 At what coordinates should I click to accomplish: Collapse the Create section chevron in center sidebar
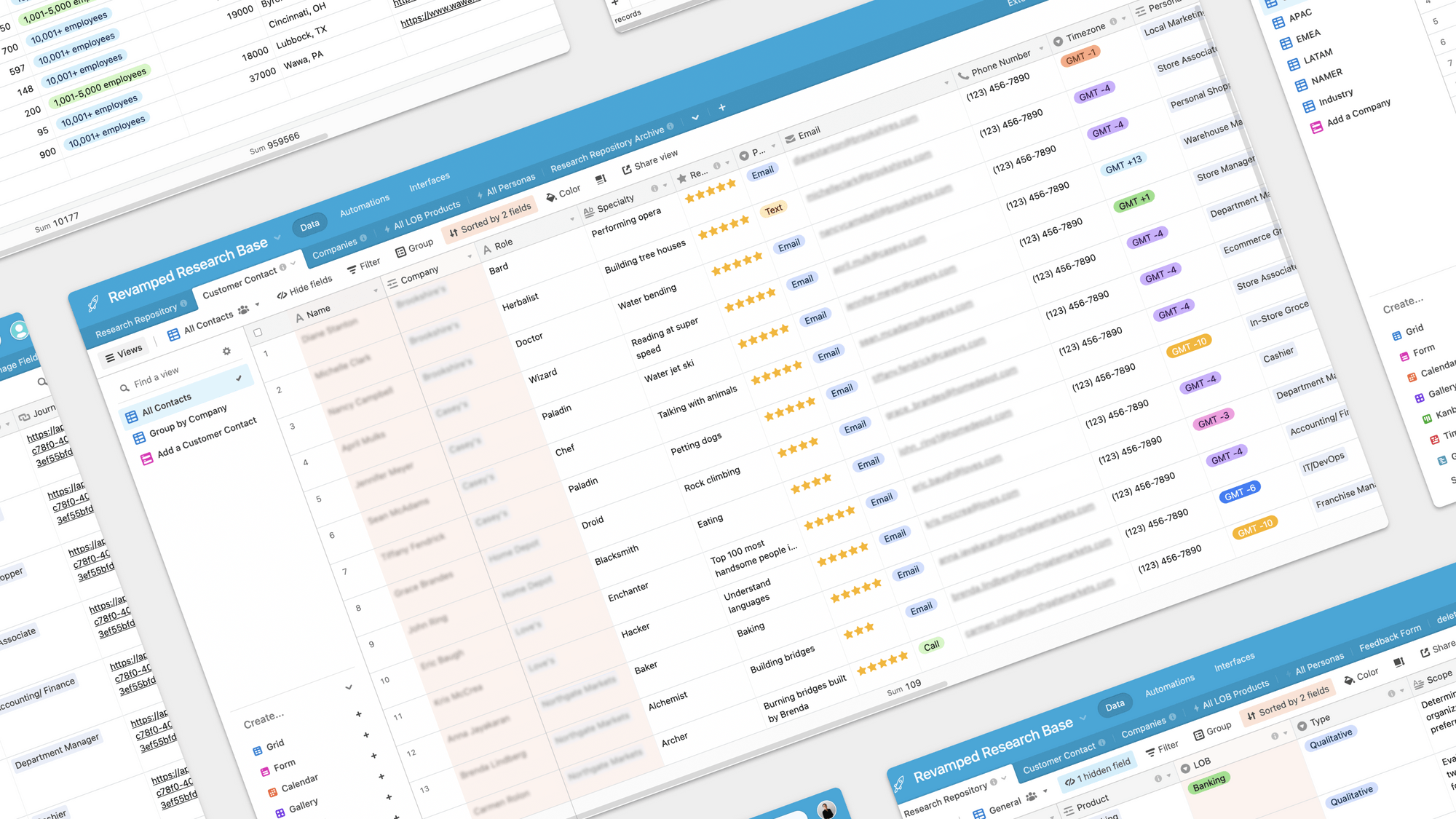click(x=349, y=687)
